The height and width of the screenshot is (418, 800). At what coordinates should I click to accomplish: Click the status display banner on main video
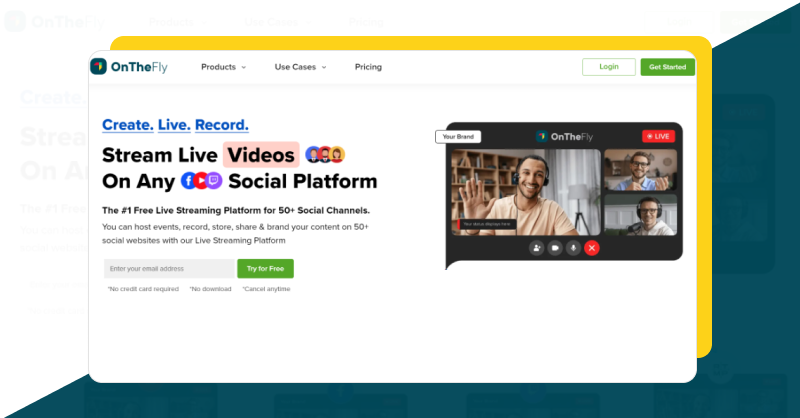(x=487, y=224)
